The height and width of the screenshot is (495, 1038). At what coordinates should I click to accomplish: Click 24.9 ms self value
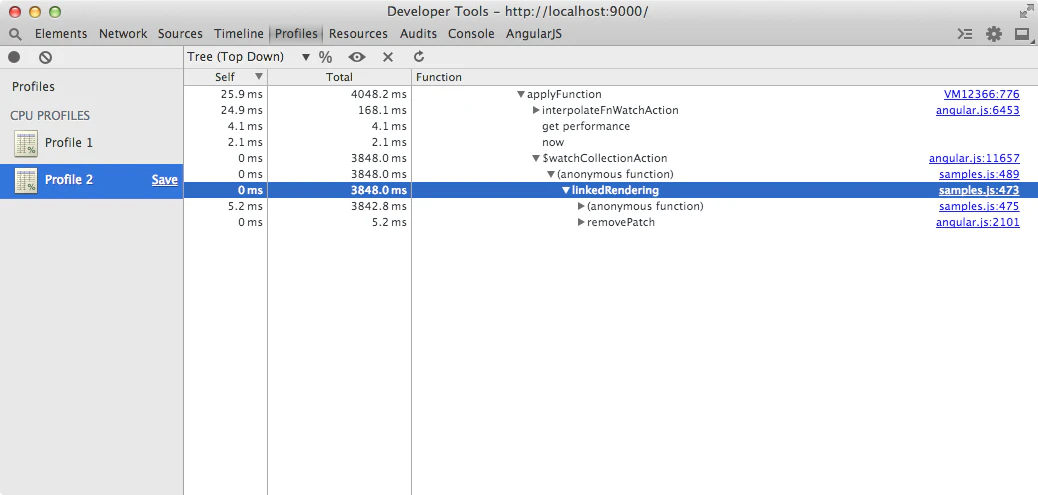pos(242,111)
